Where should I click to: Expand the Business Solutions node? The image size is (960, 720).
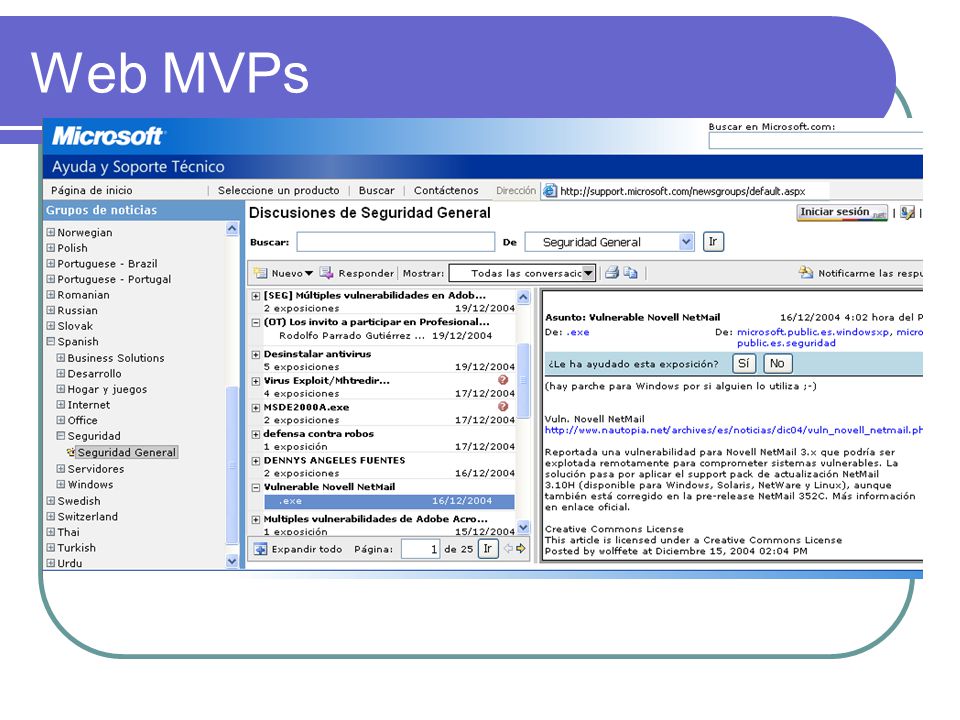coord(61,358)
